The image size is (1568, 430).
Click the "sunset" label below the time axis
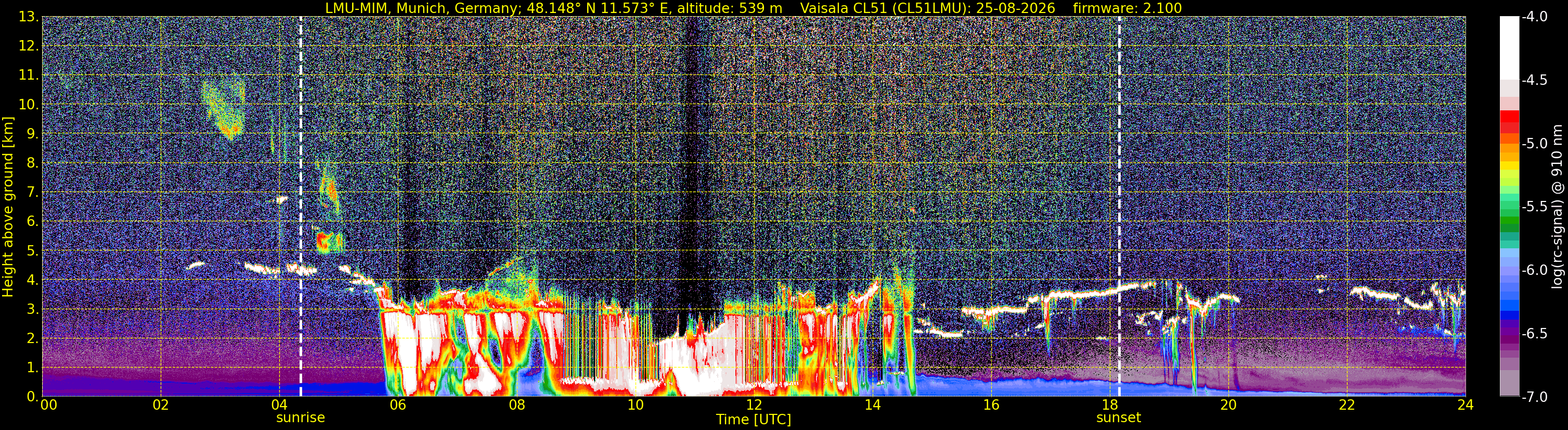tap(1119, 418)
